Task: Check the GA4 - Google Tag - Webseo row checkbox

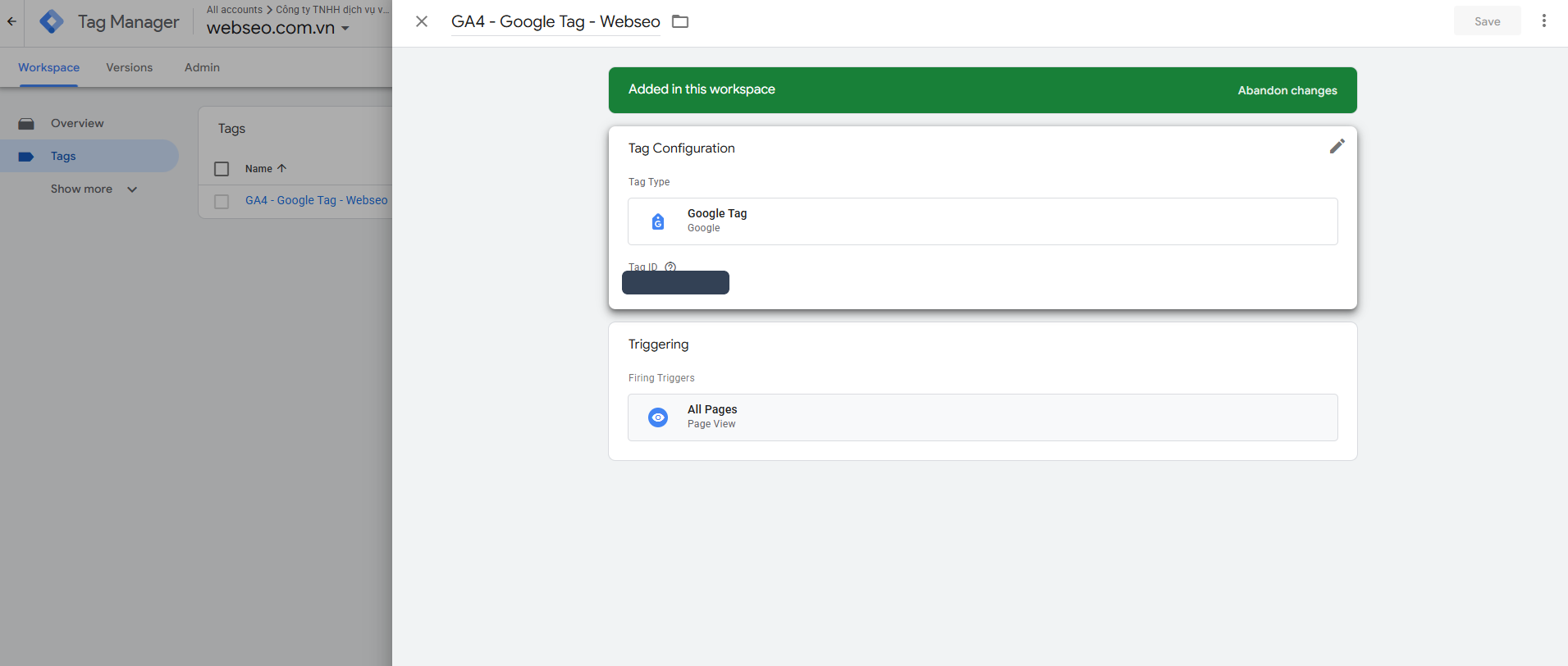Action: pos(222,202)
